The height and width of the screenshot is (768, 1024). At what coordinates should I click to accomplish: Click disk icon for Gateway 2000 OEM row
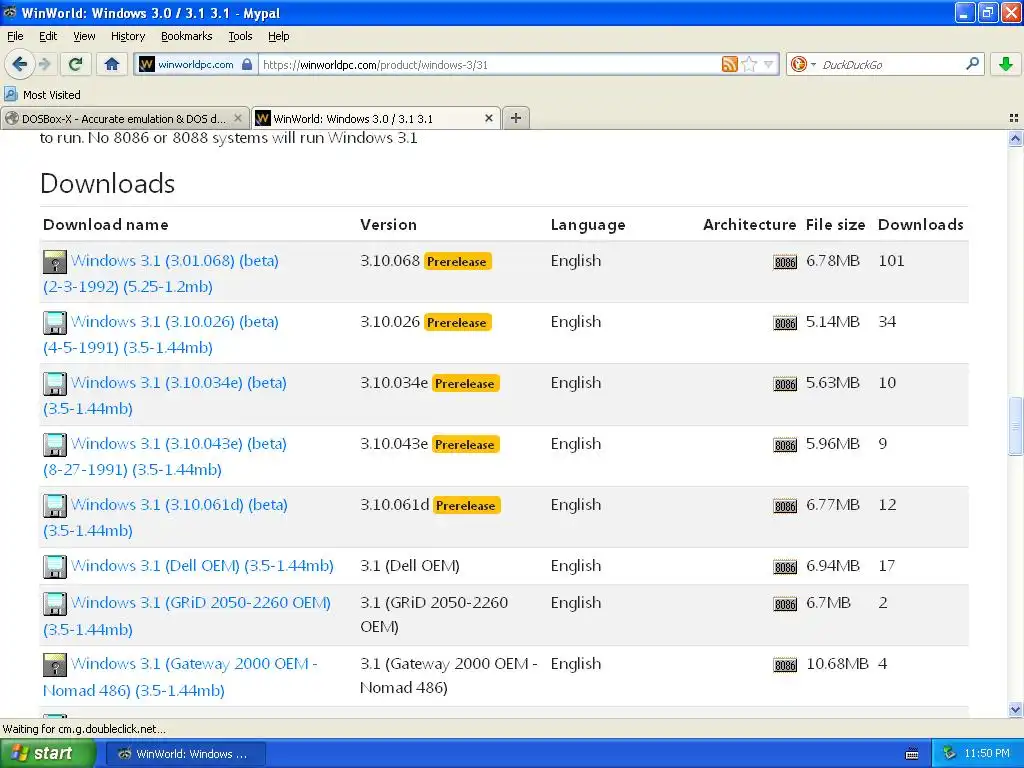tap(55, 665)
